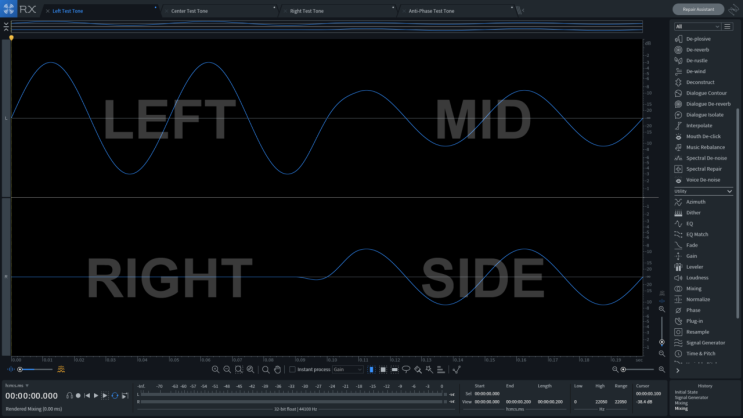Toggle headphone input monitoring
Image resolution: width=743 pixels, height=418 pixels.
point(70,396)
